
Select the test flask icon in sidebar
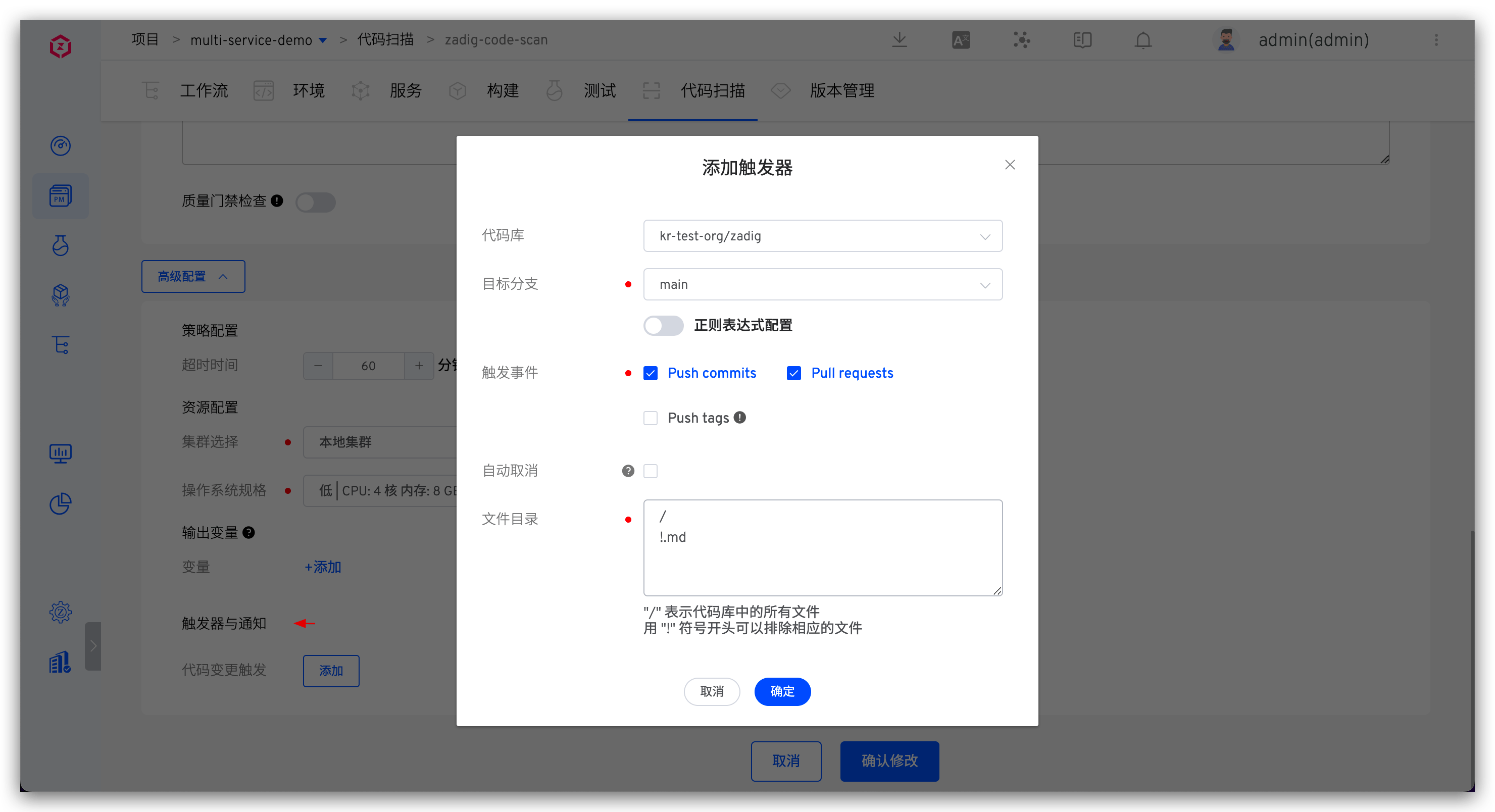point(61,245)
